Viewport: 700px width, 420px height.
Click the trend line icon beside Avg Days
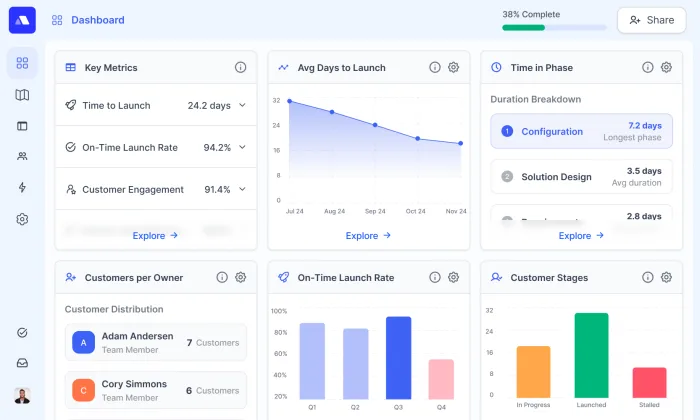click(x=283, y=67)
